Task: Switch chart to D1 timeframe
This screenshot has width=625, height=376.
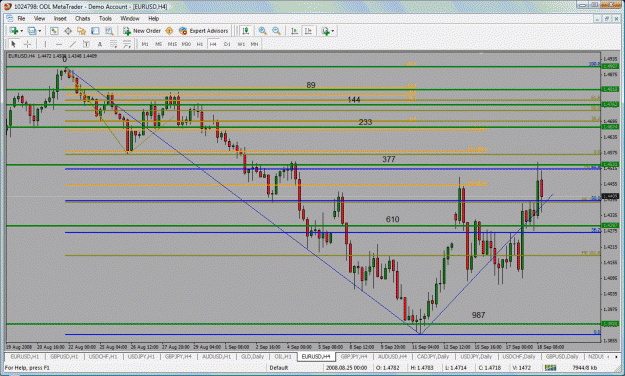Action: (227, 44)
